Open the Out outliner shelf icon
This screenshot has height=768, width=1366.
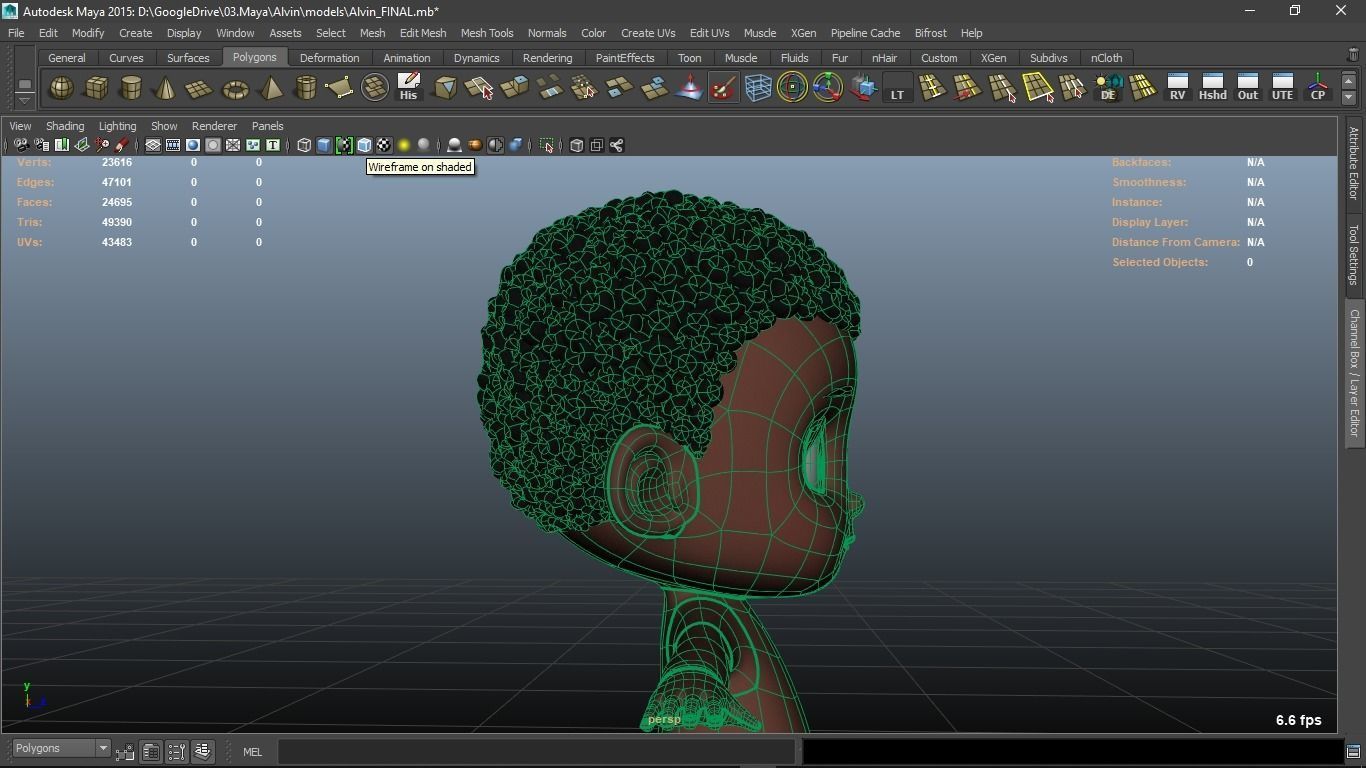pos(1247,88)
